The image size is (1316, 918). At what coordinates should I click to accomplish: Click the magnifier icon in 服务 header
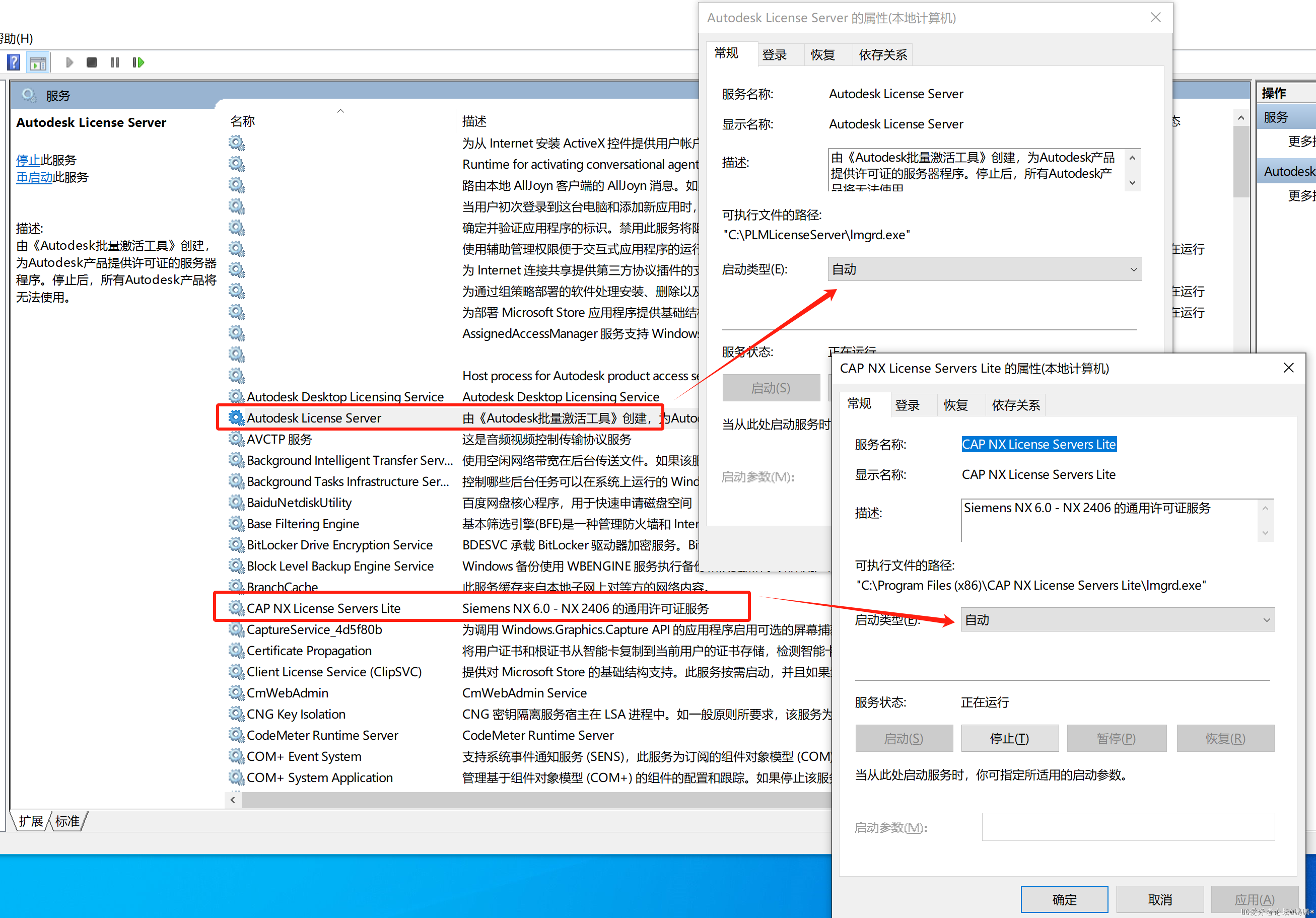click(x=29, y=95)
